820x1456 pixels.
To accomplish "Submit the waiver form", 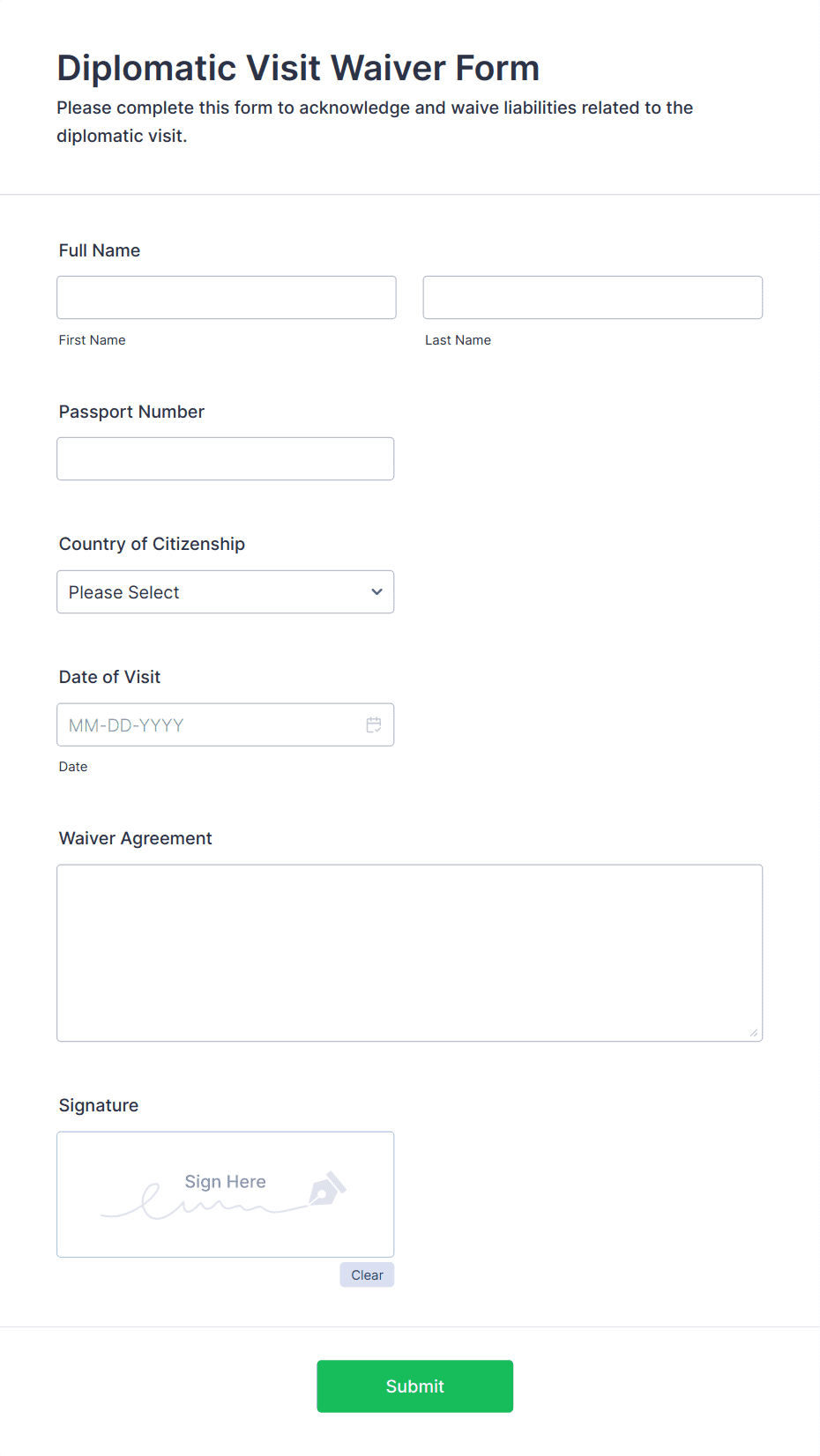I will tap(415, 1386).
